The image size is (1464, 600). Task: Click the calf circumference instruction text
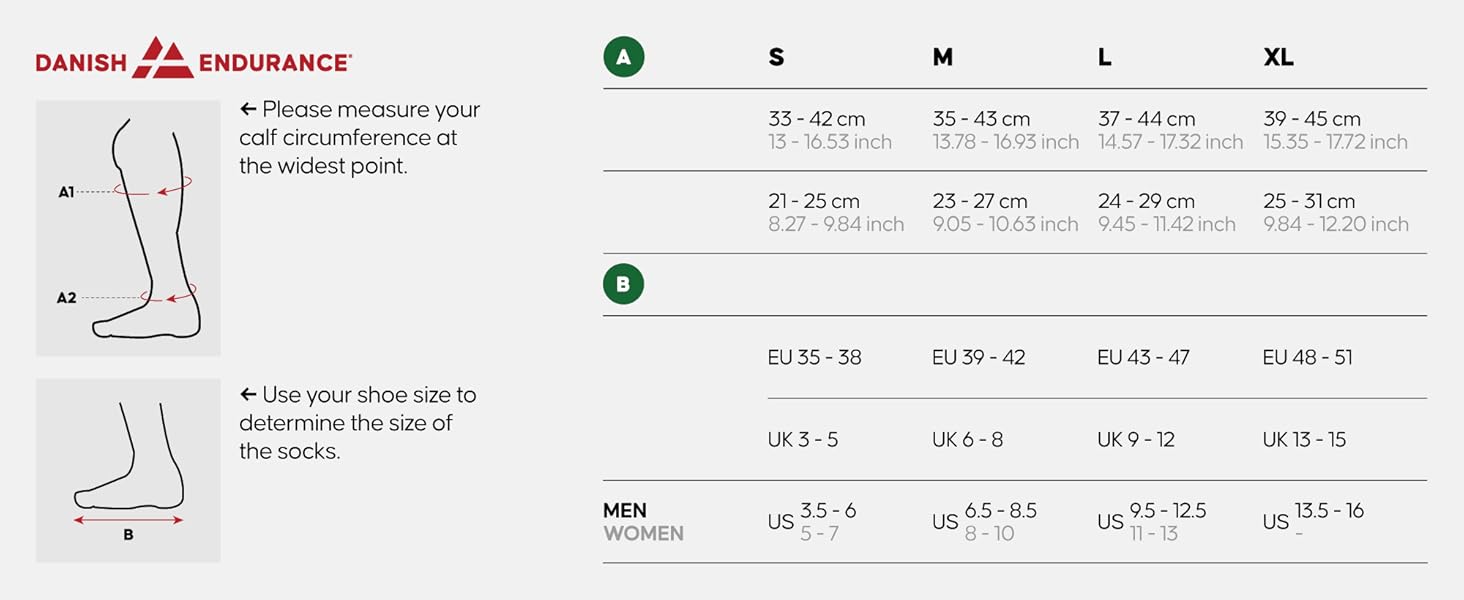(359, 138)
